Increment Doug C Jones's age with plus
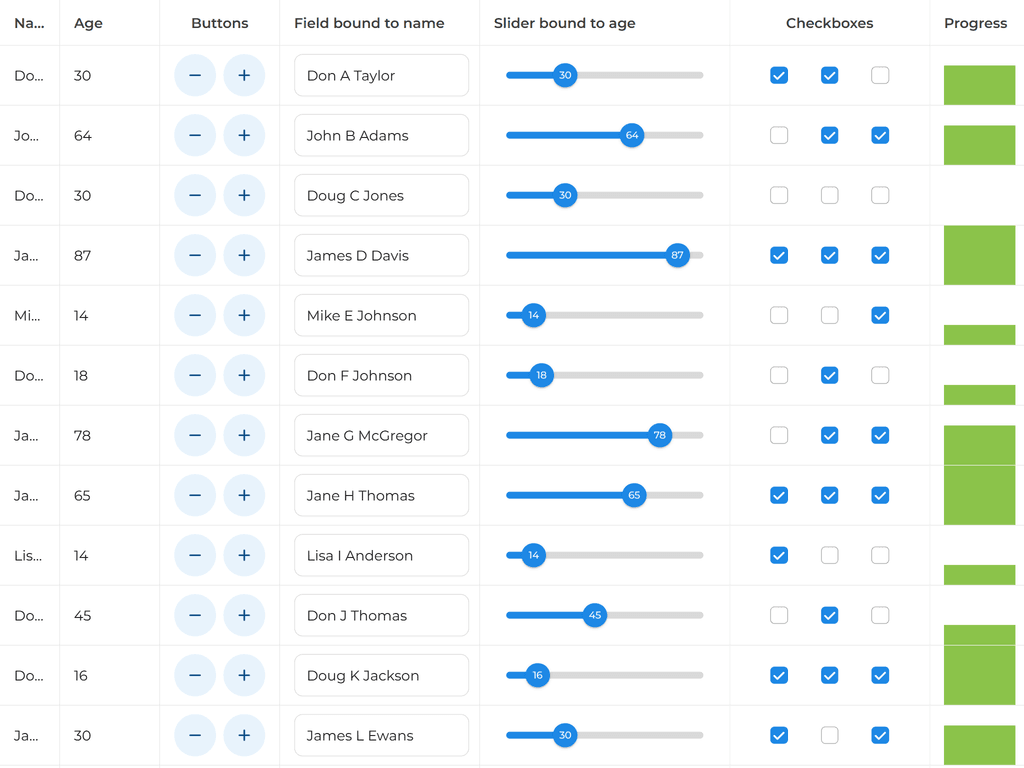This screenshot has width=1024, height=768. 244,195
